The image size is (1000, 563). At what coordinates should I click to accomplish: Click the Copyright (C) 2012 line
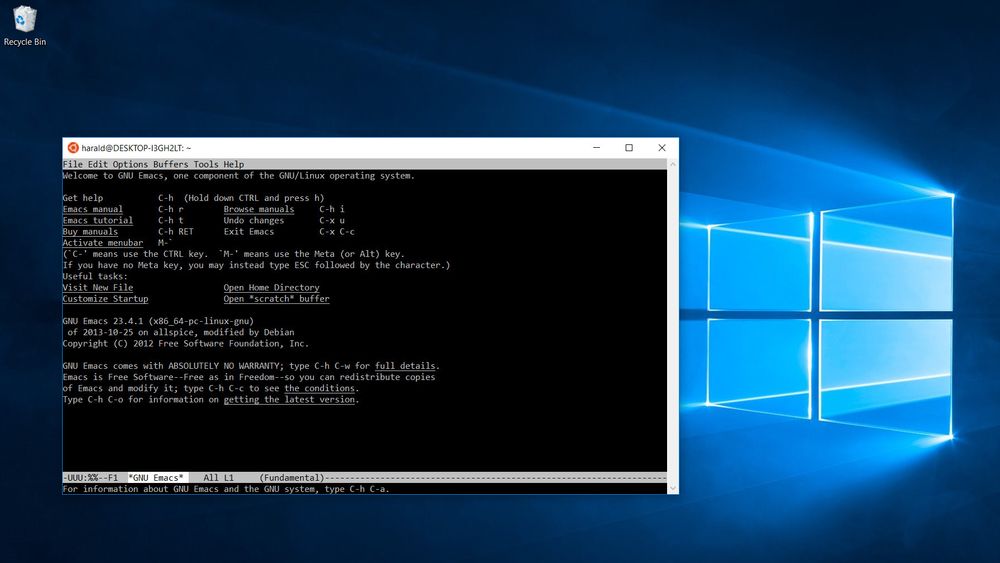(x=186, y=344)
